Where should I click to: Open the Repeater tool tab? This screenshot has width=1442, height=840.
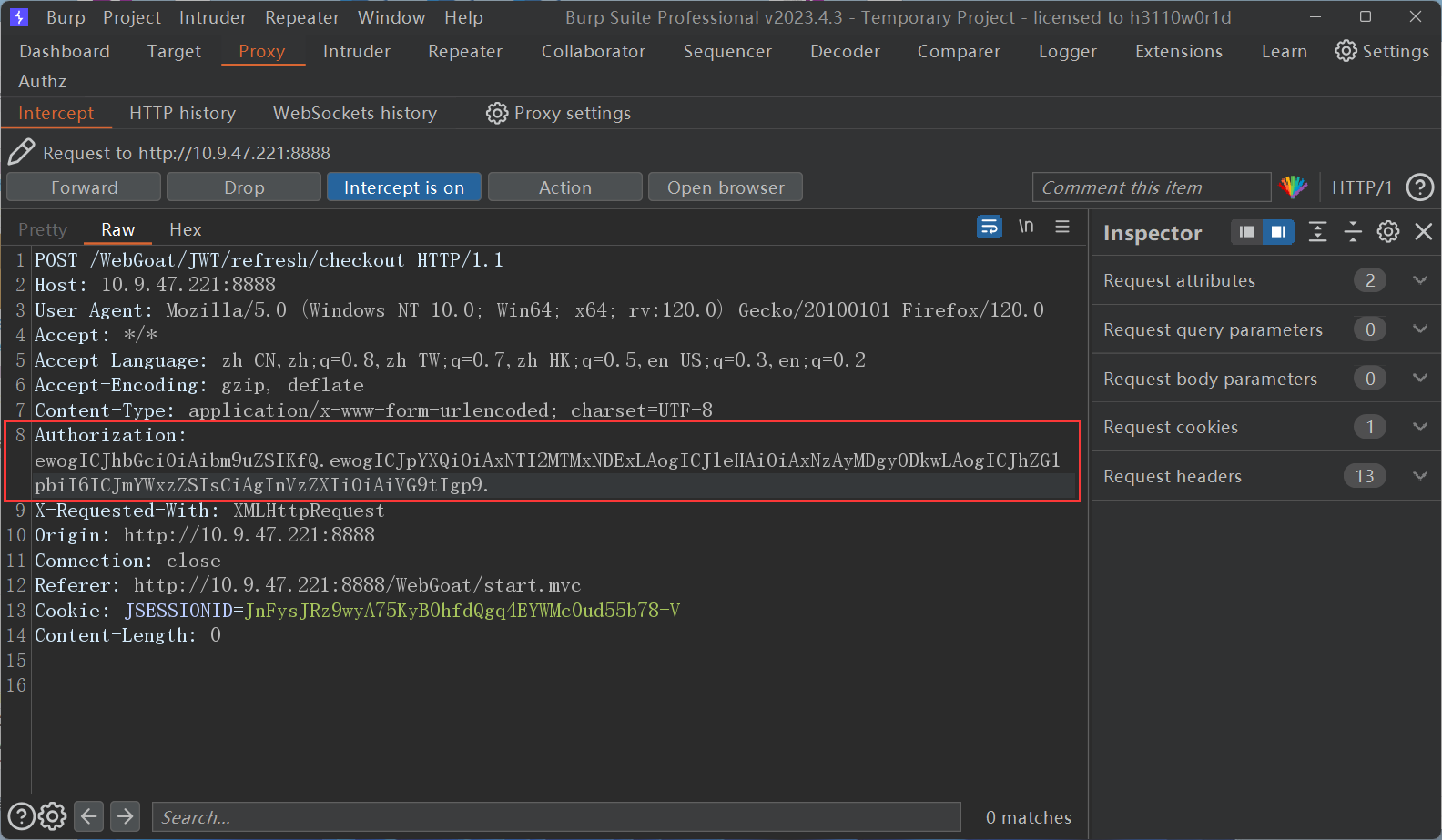coord(465,51)
